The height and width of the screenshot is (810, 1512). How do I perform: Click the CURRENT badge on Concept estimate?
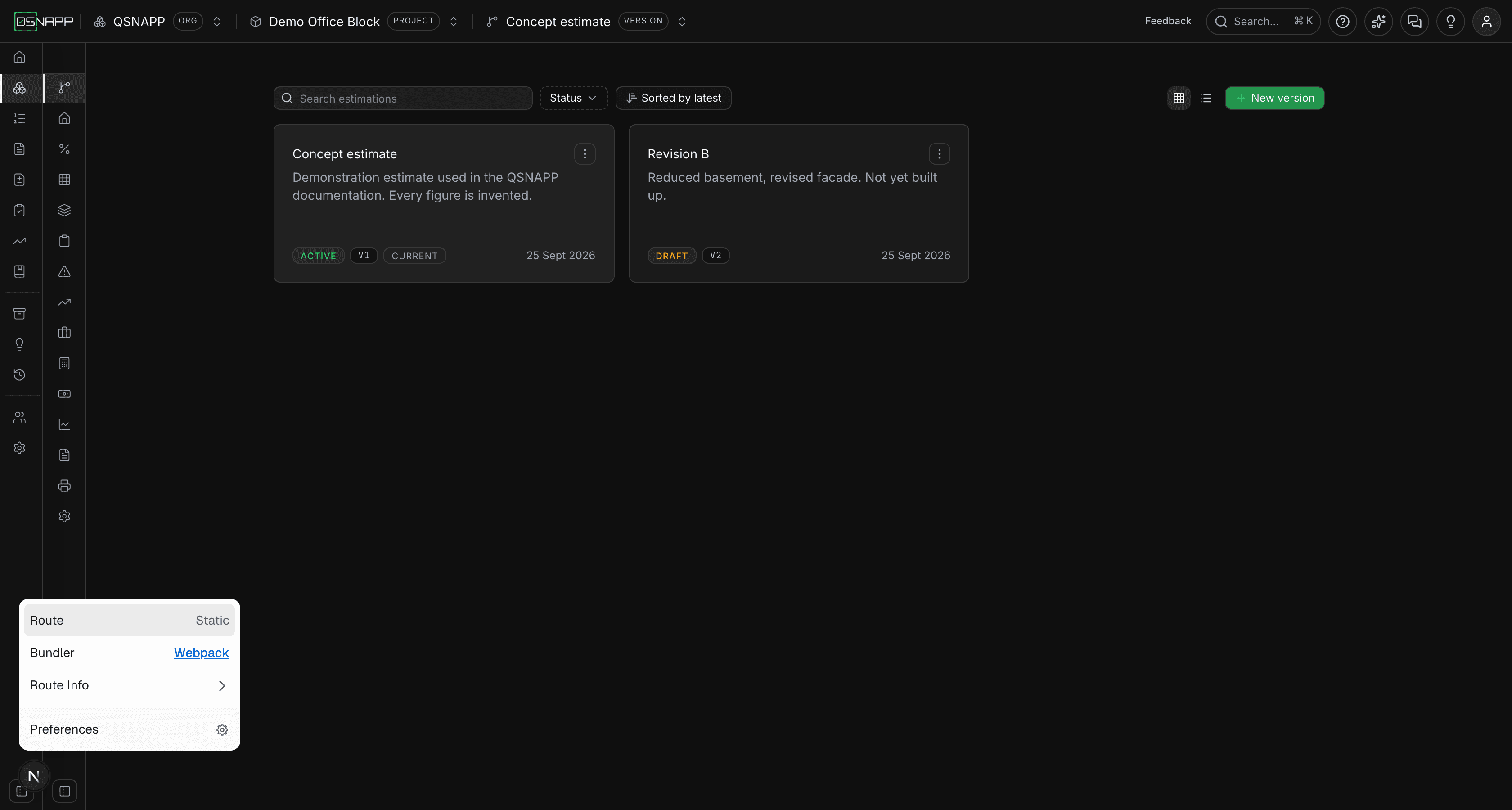[414, 256]
